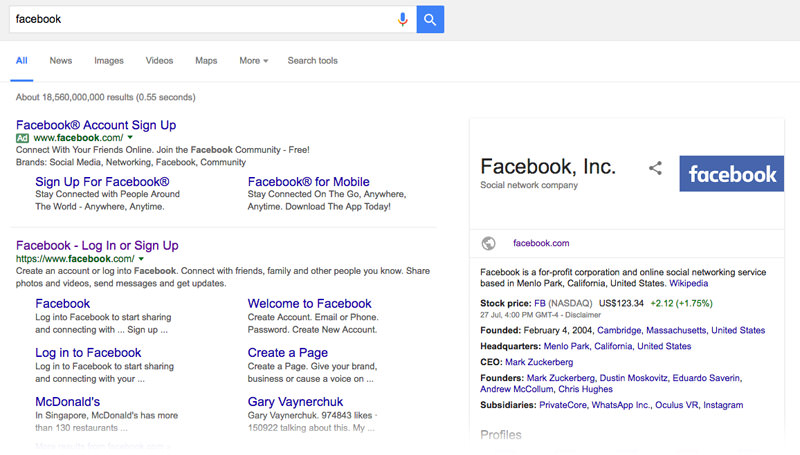
Task: Open the McDonald's sitelink
Action: coord(67,401)
